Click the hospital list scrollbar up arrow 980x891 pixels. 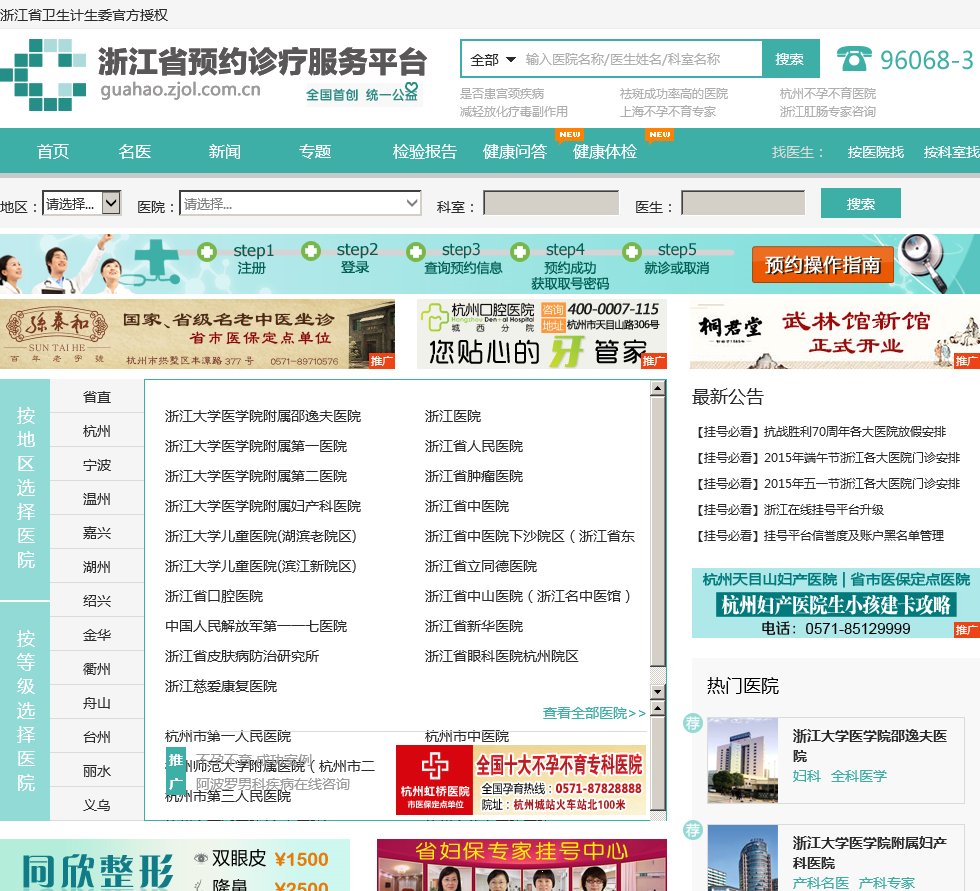pyautogui.click(x=658, y=389)
